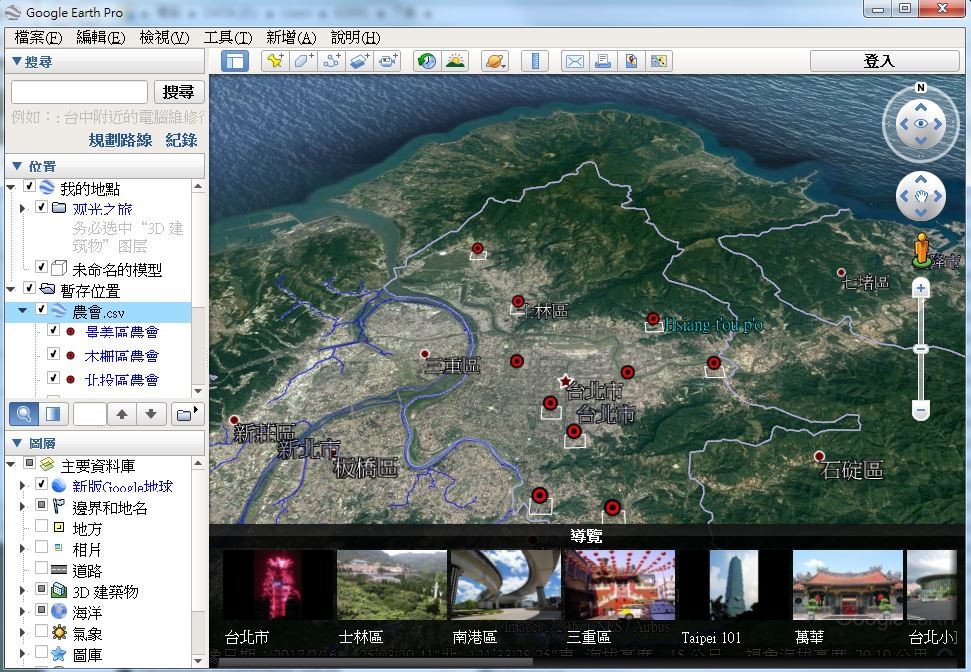Uncheck the 農會.csv layer checkbox

click(41, 309)
